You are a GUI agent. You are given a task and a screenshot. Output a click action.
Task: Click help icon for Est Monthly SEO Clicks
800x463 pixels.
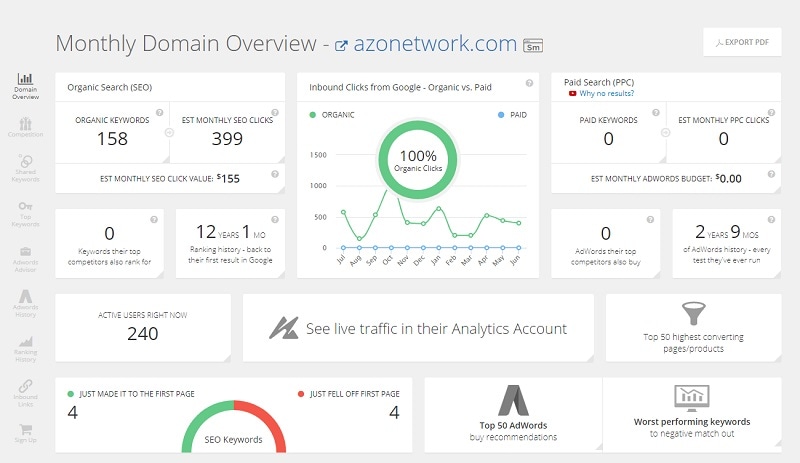[275, 113]
